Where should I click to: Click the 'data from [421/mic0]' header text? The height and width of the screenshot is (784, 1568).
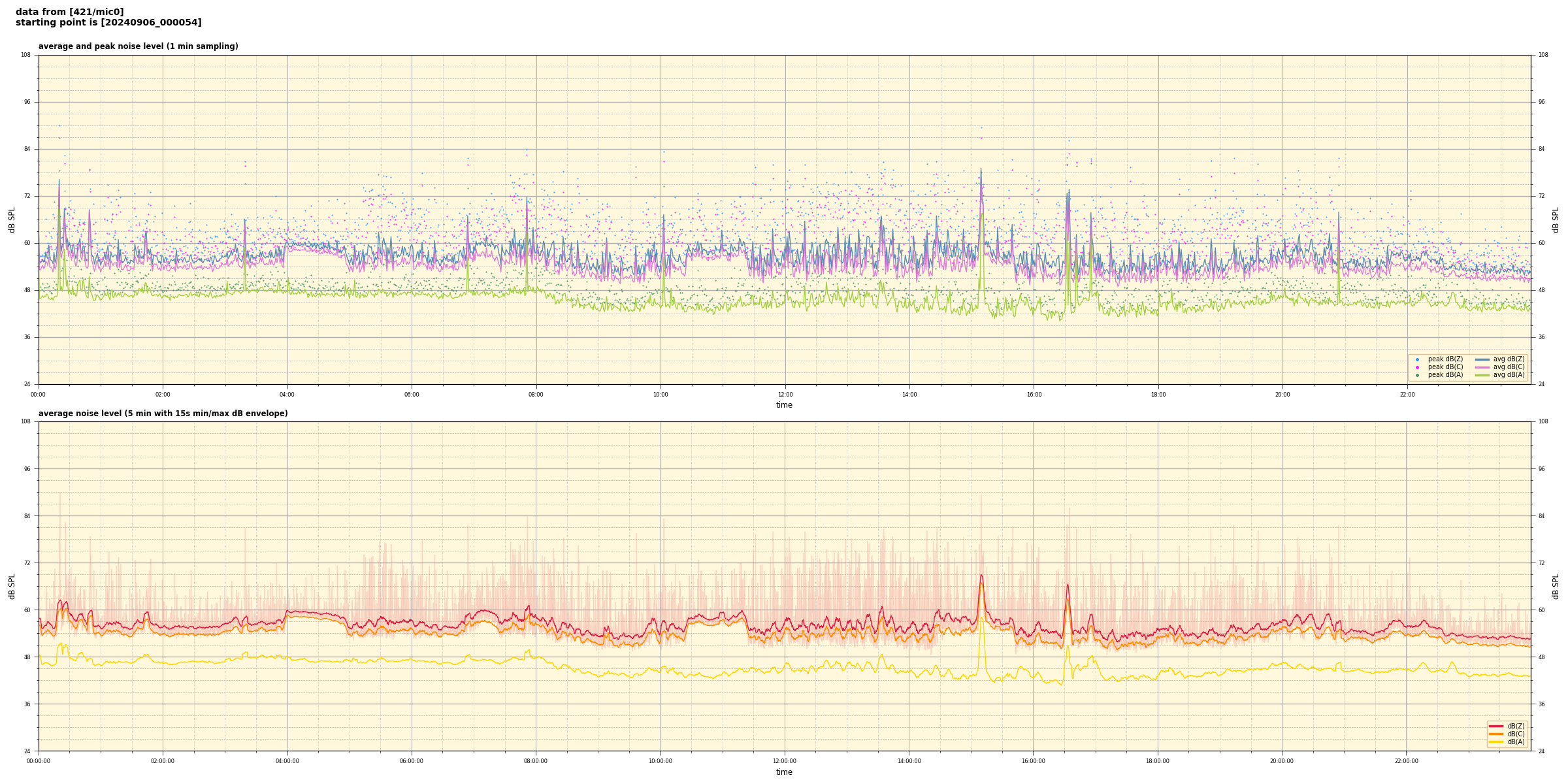[x=69, y=12]
